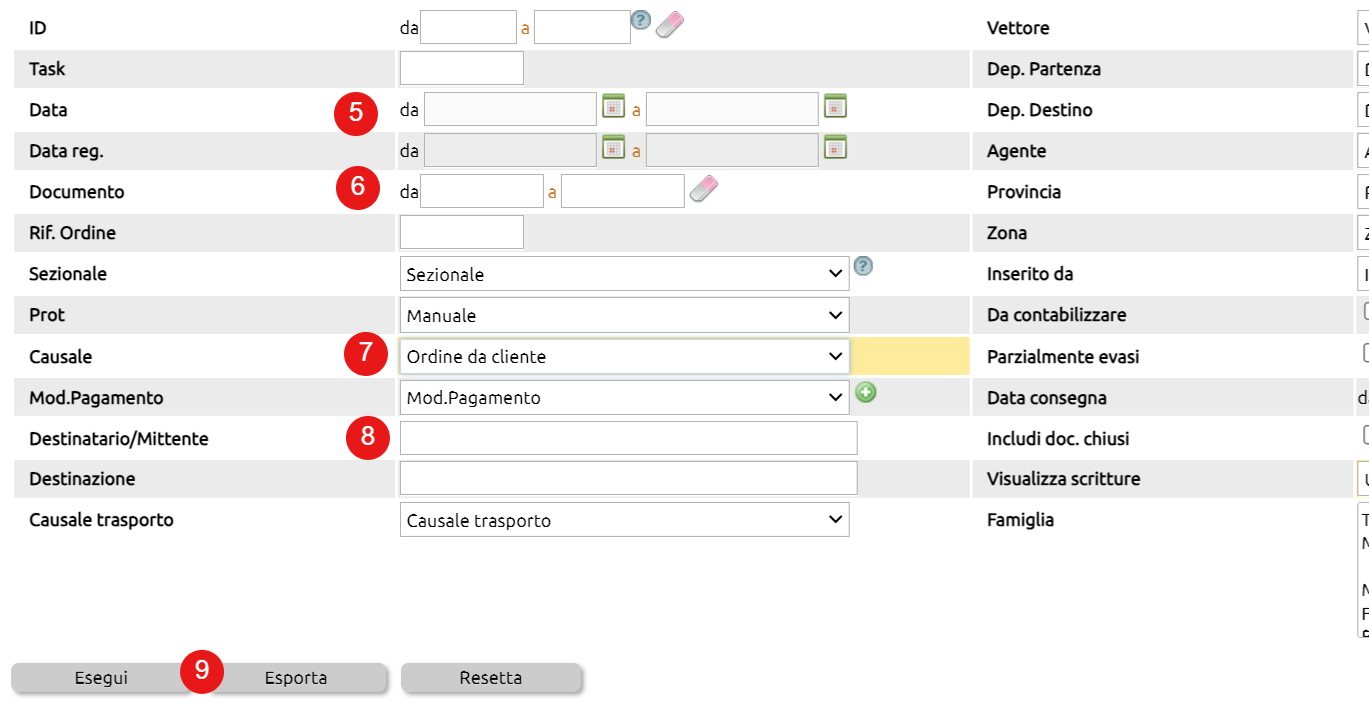The image size is (1369, 703).
Task: Open the calendar for Data reg. end date
Action: click(835, 146)
